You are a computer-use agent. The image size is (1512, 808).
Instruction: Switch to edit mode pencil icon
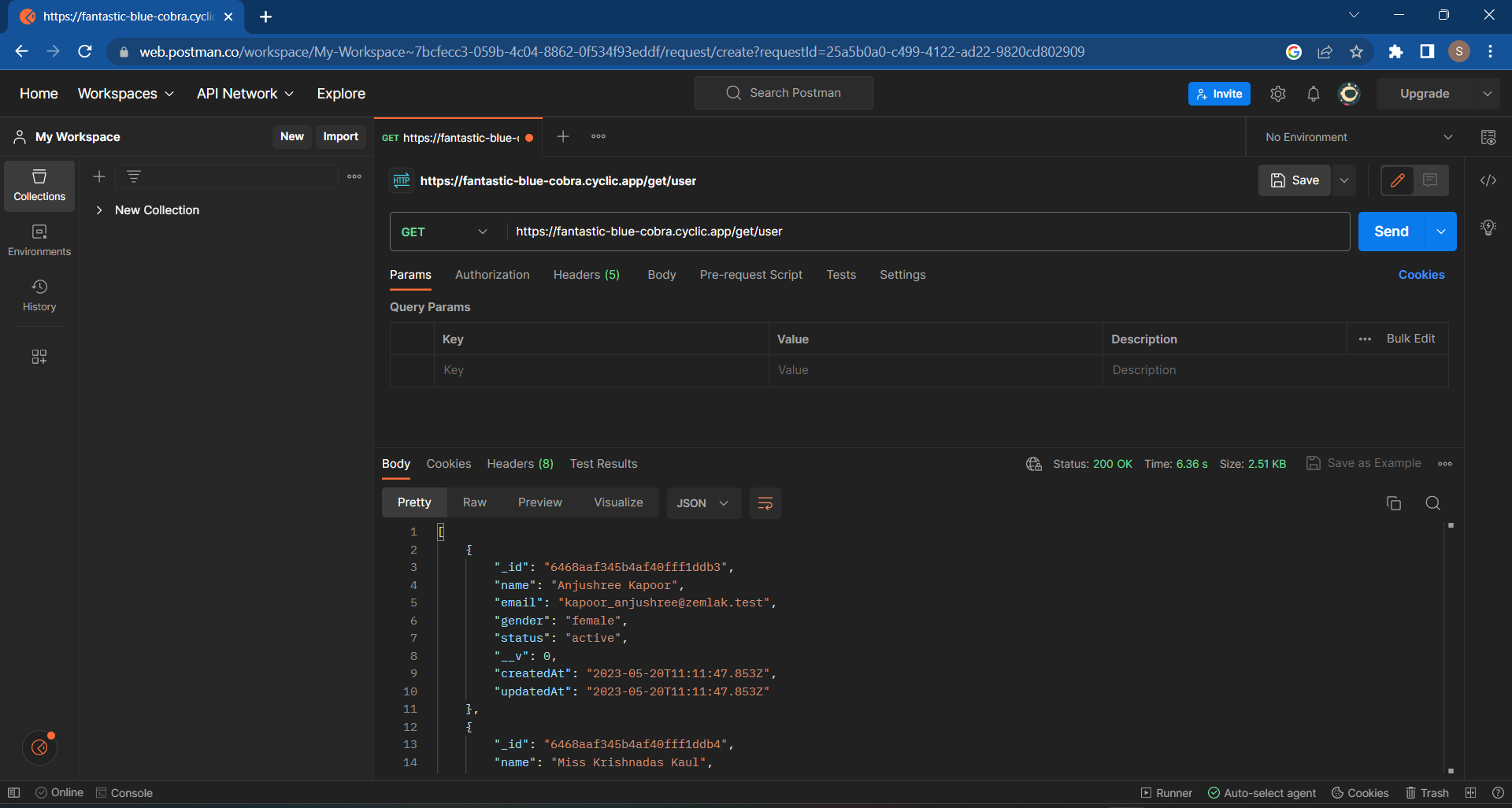tap(1398, 180)
